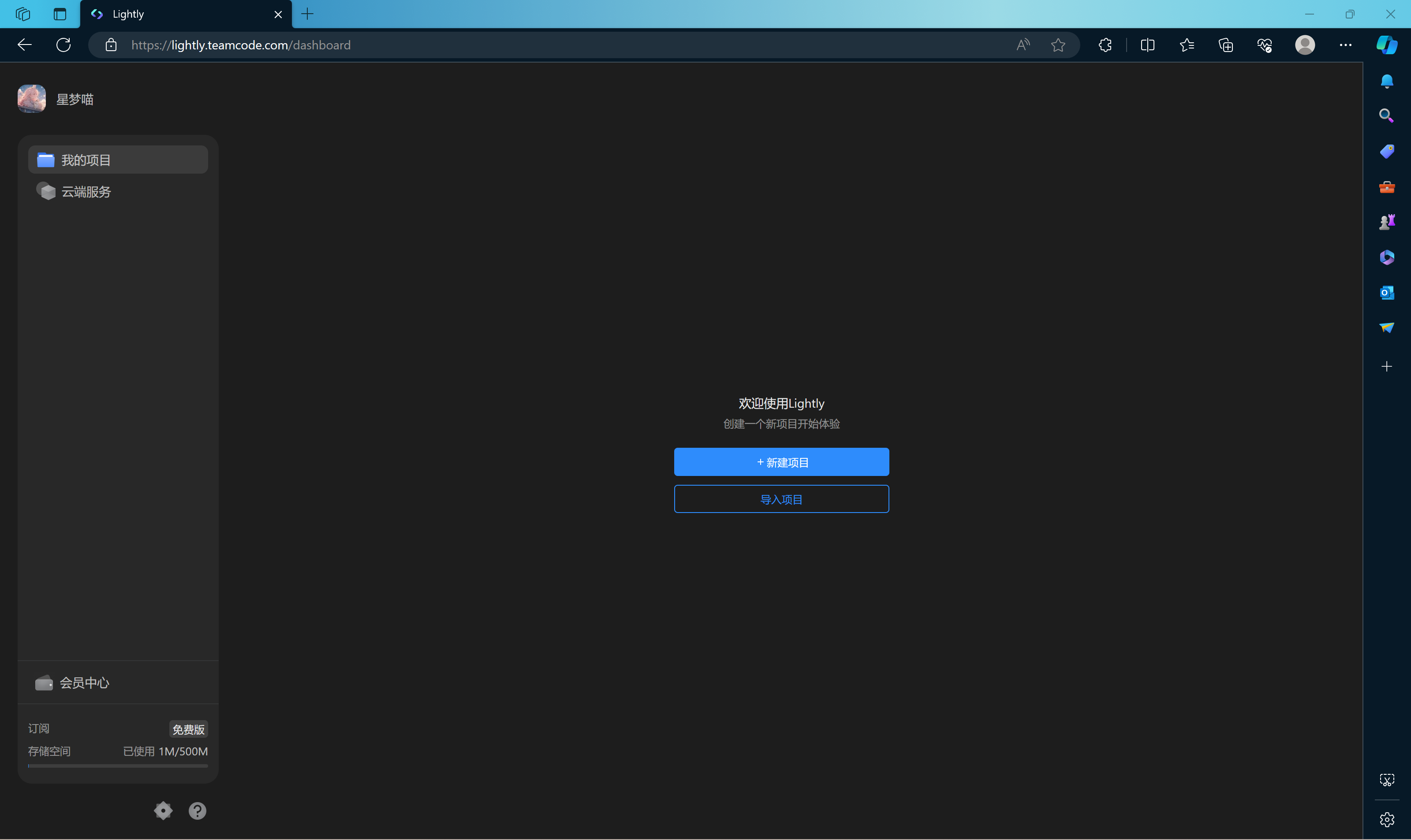Viewport: 1411px width, 840px height.
Task: Click the sidebar search icon
Action: point(1387,116)
